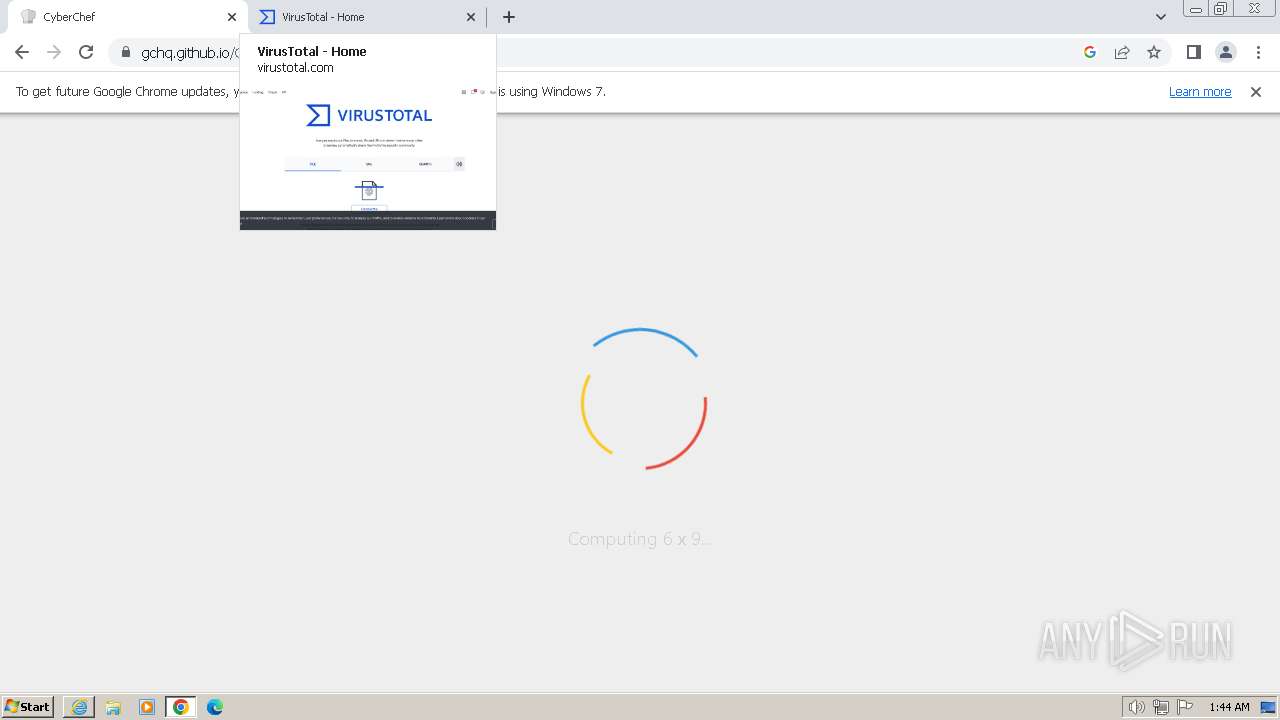
Task: Switch to the VirusTotal - Home tab
Action: pos(366,17)
